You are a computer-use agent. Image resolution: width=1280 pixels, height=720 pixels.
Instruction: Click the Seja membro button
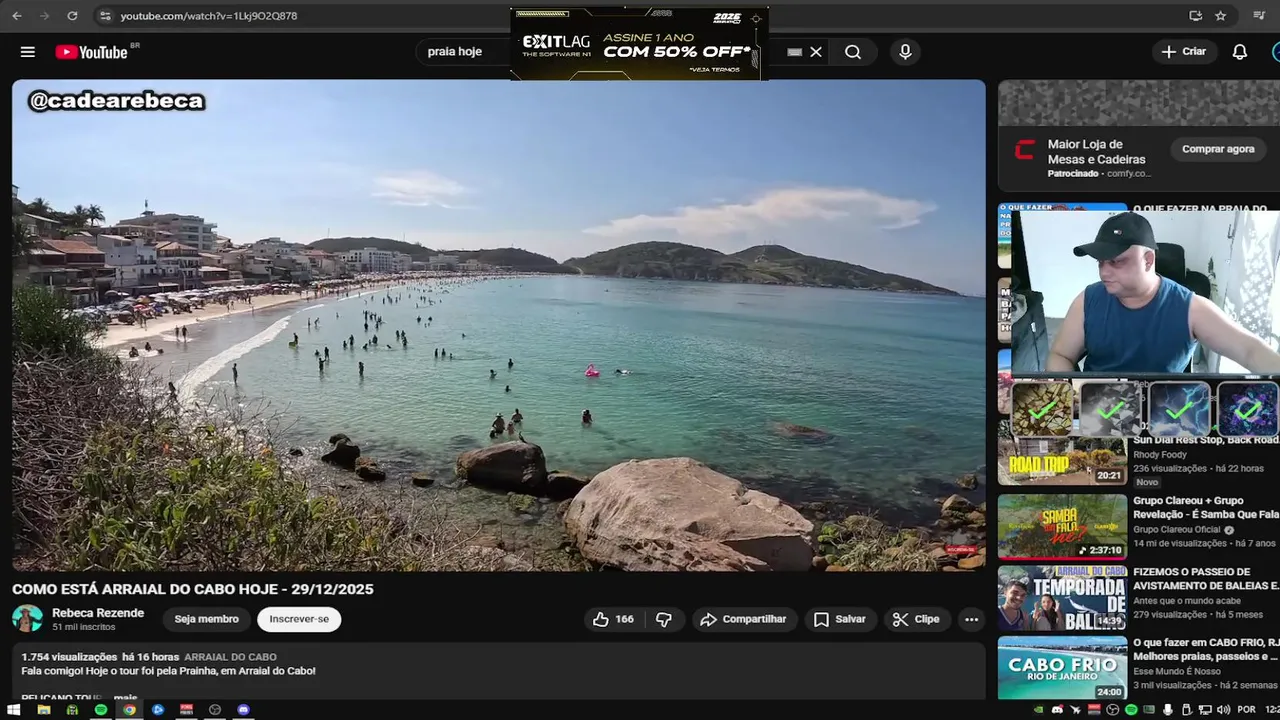[206, 619]
